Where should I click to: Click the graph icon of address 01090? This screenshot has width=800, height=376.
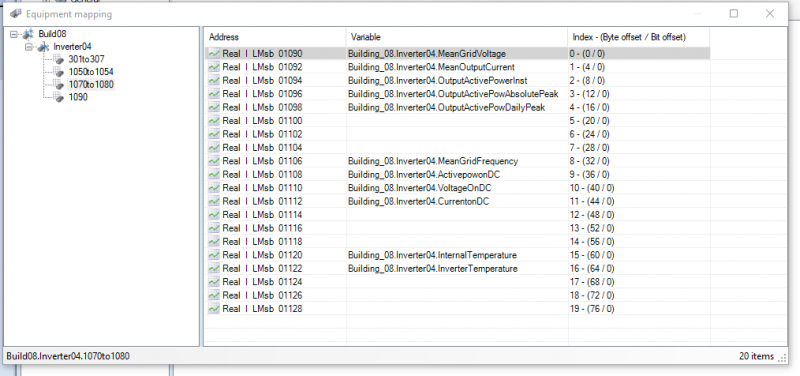click(214, 54)
